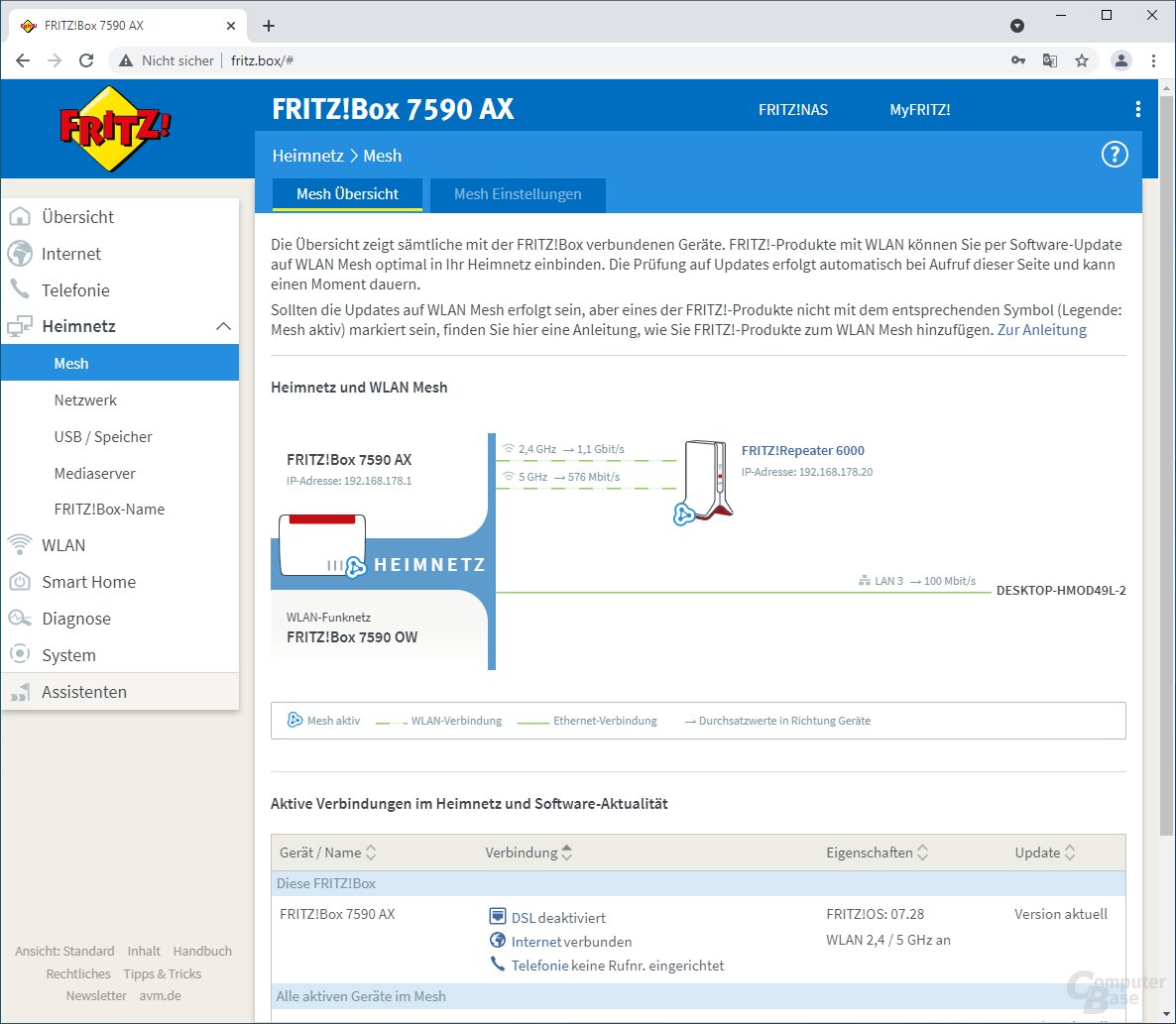Sort table by Update column
The height and width of the screenshot is (1024, 1176).
(1045, 853)
